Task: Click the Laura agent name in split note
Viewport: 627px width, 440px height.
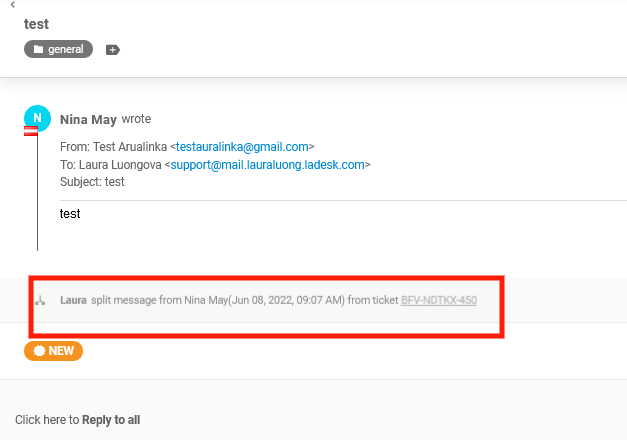Action: click(x=73, y=300)
